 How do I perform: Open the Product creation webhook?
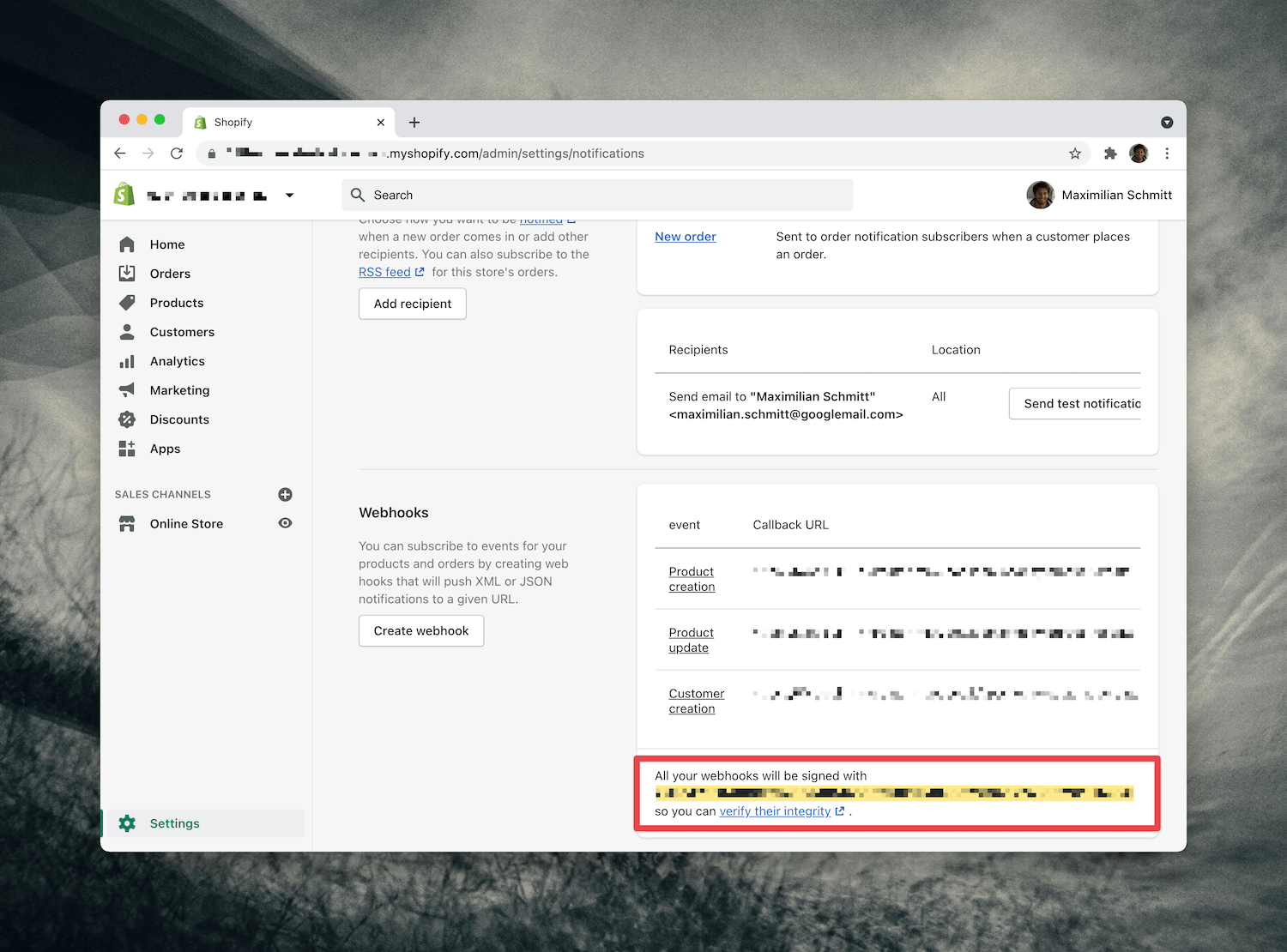[692, 579]
